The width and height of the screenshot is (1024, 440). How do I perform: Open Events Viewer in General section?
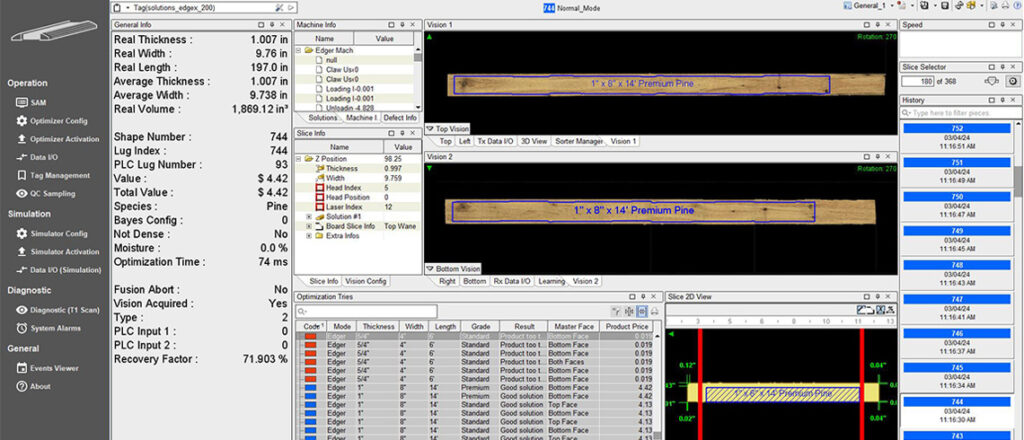[53, 368]
